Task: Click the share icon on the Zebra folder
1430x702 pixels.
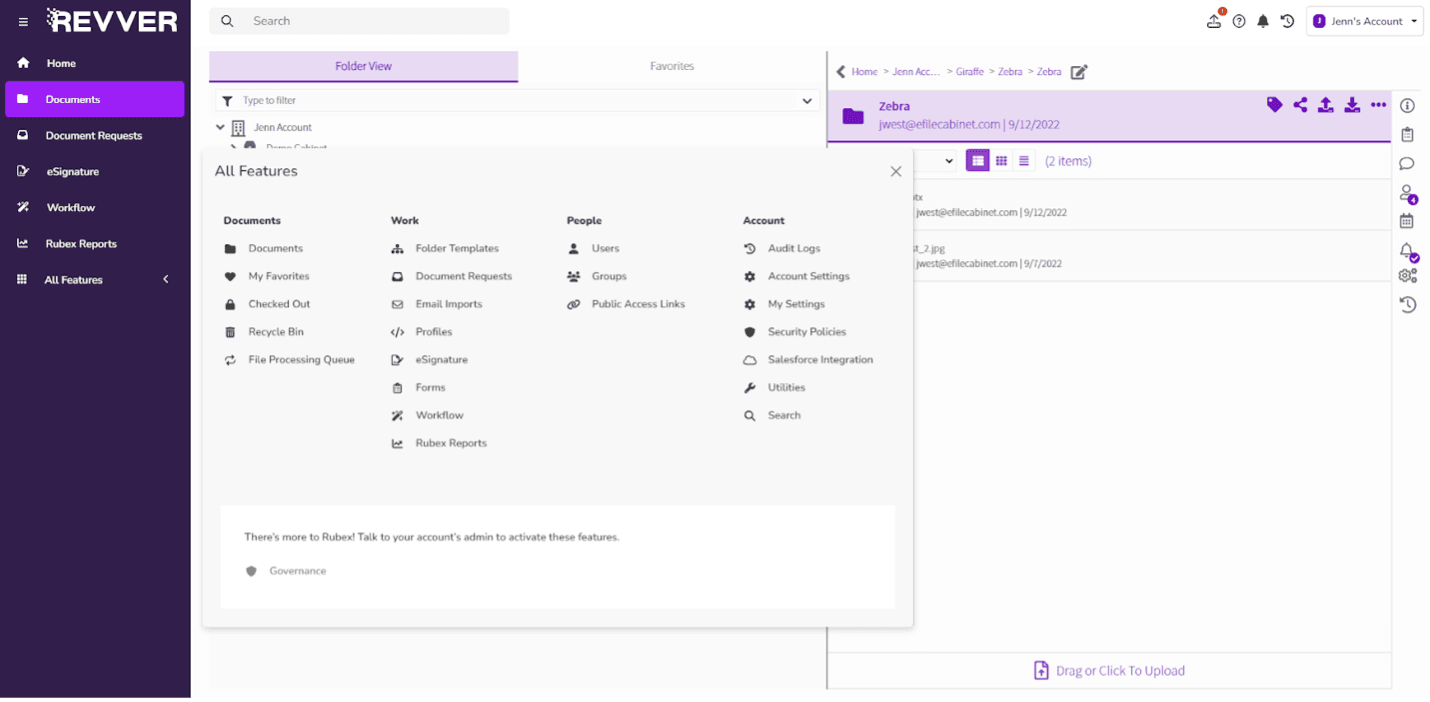Action: (1300, 104)
